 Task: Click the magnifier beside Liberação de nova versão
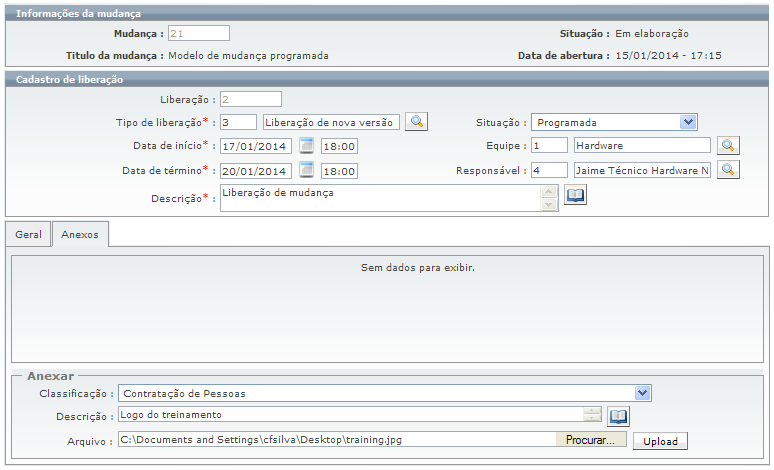416,122
